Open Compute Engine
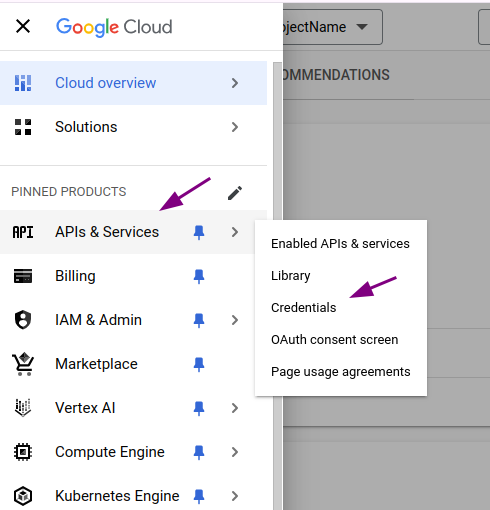 (133, 452)
